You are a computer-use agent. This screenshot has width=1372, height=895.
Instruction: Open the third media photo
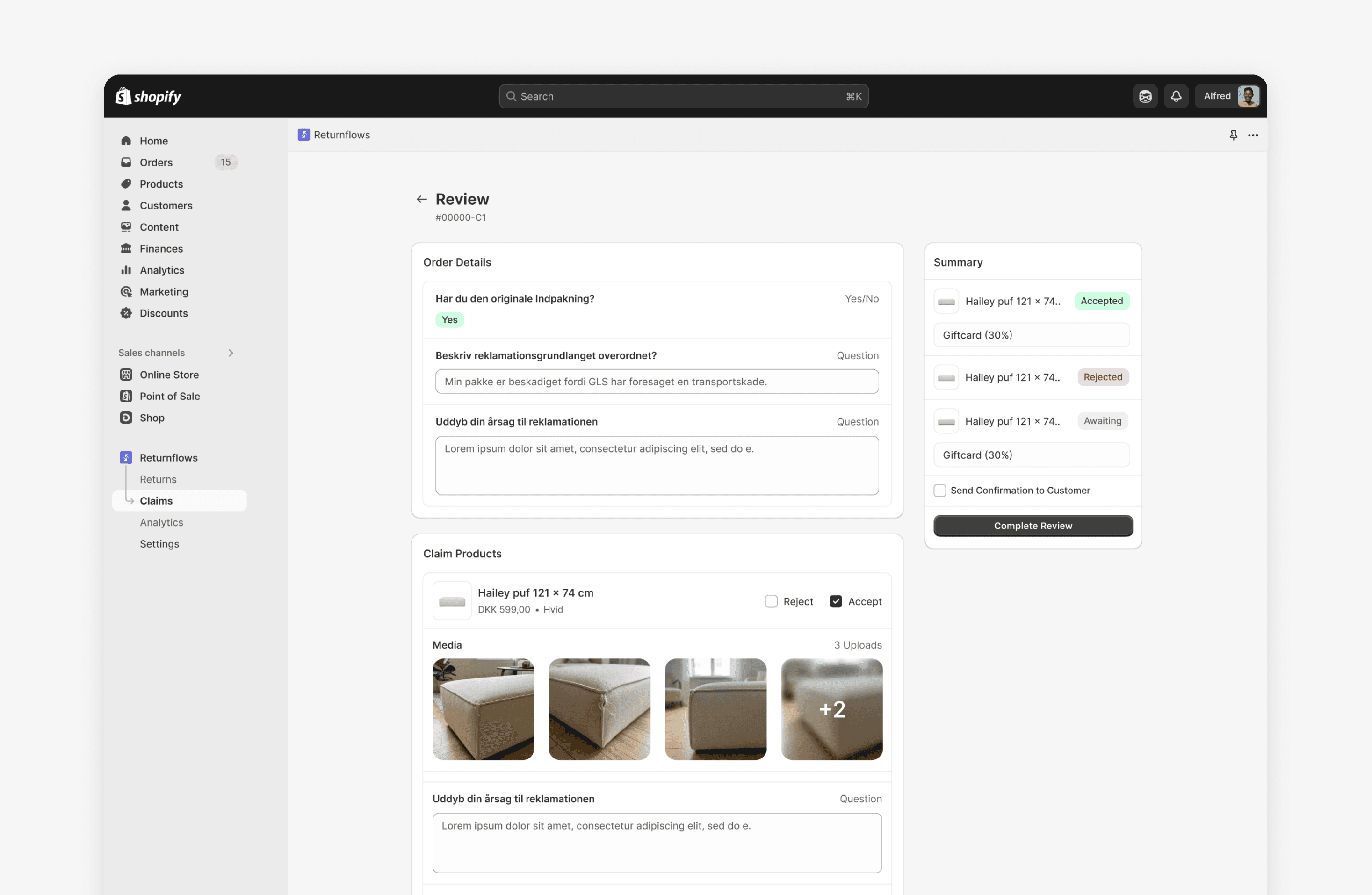pyautogui.click(x=715, y=709)
